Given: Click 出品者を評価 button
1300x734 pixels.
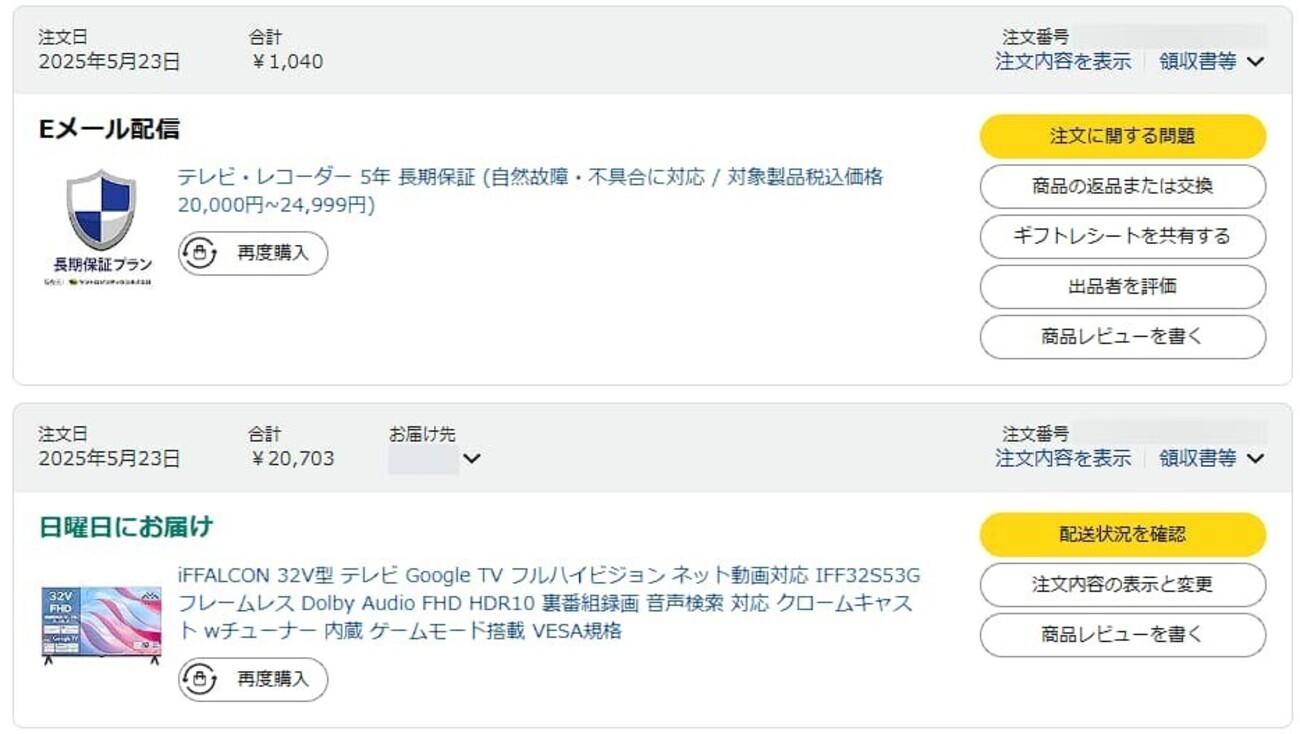Looking at the screenshot, I should (1122, 286).
